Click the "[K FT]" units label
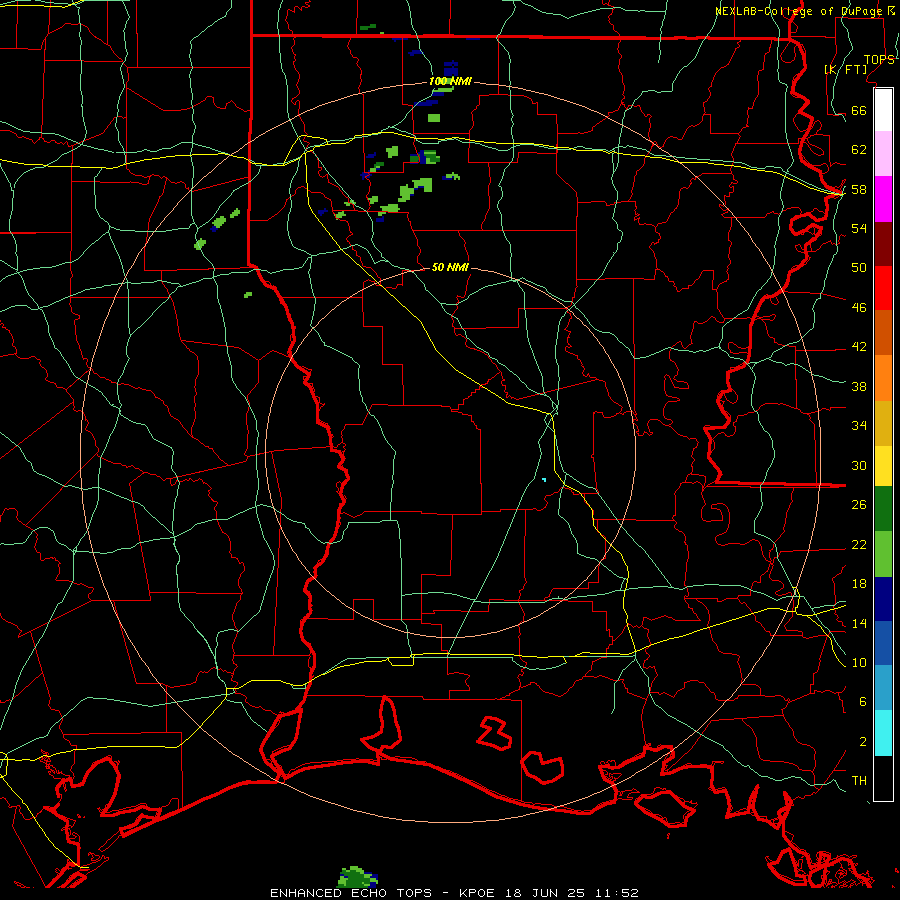Screen dimensions: 900x900 pos(845,69)
